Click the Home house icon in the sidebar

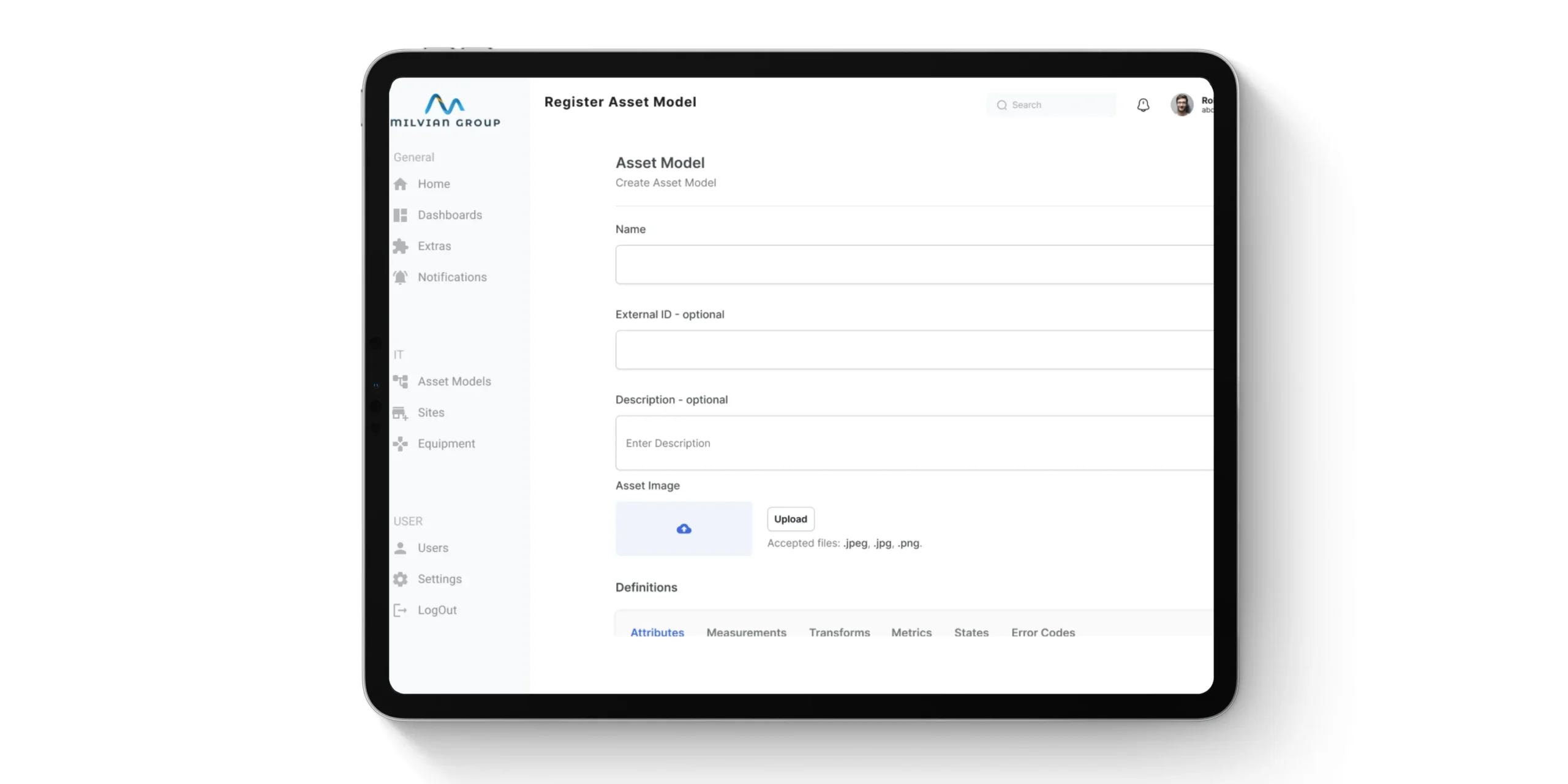[400, 184]
